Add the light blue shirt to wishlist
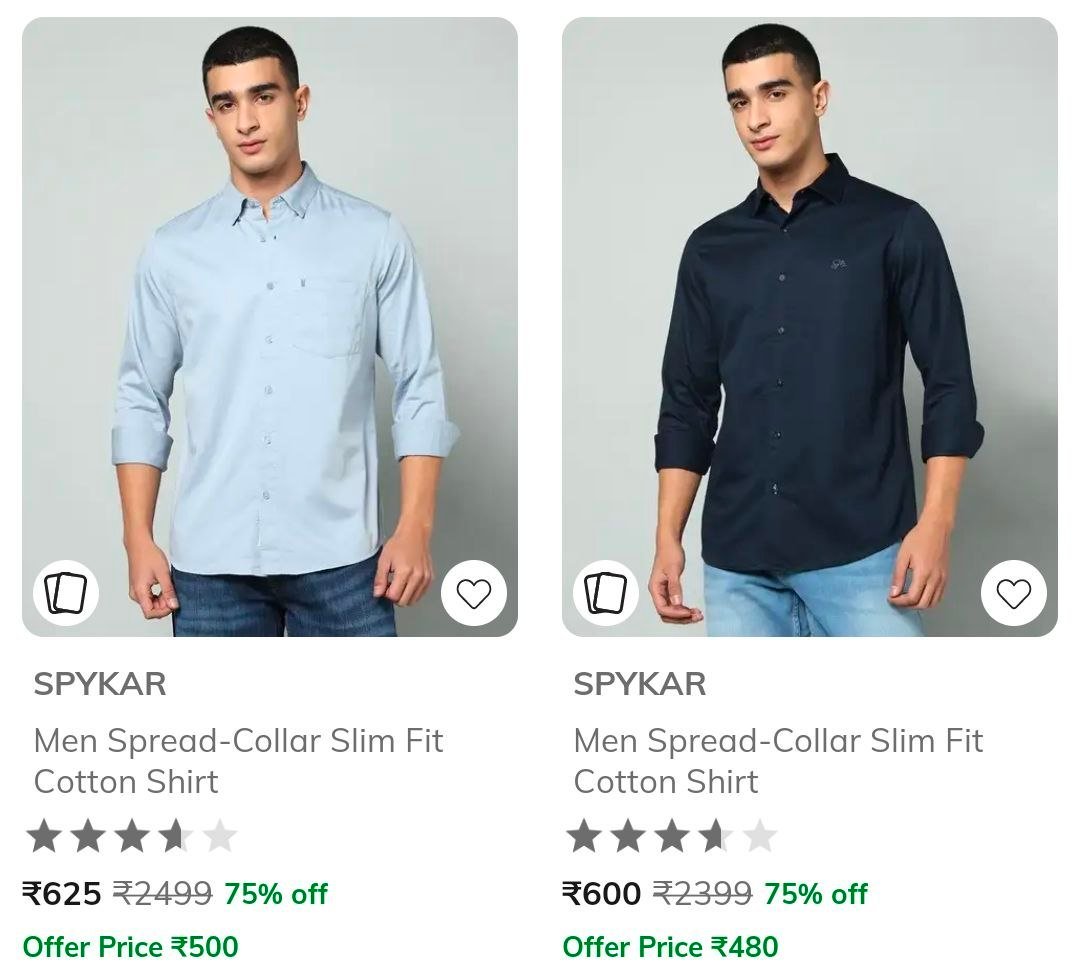 pyautogui.click(x=474, y=593)
